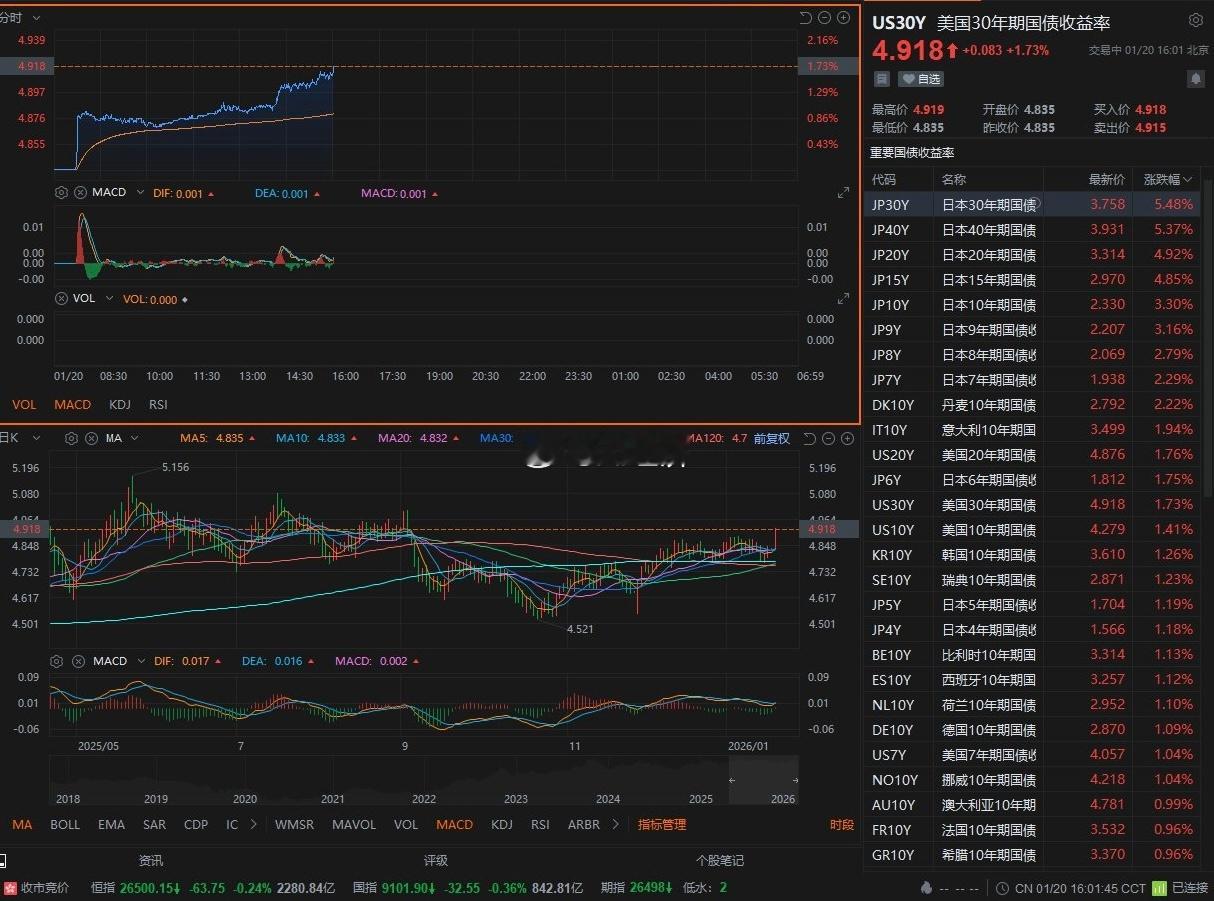Click the bell alert icon in the US30Y panel
This screenshot has height=901, width=1214.
pyautogui.click(x=1196, y=79)
